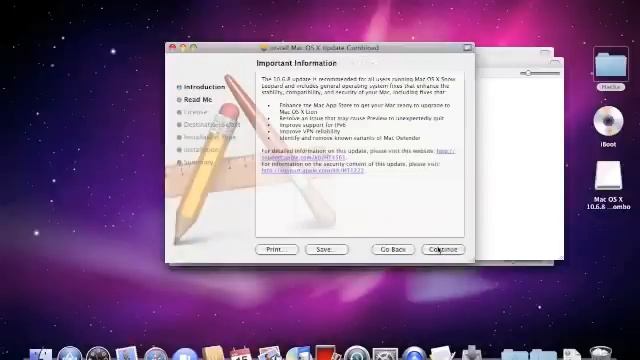Open iCal calendar from the Dock
Screen dimensions: 640x360
tap(241, 353)
